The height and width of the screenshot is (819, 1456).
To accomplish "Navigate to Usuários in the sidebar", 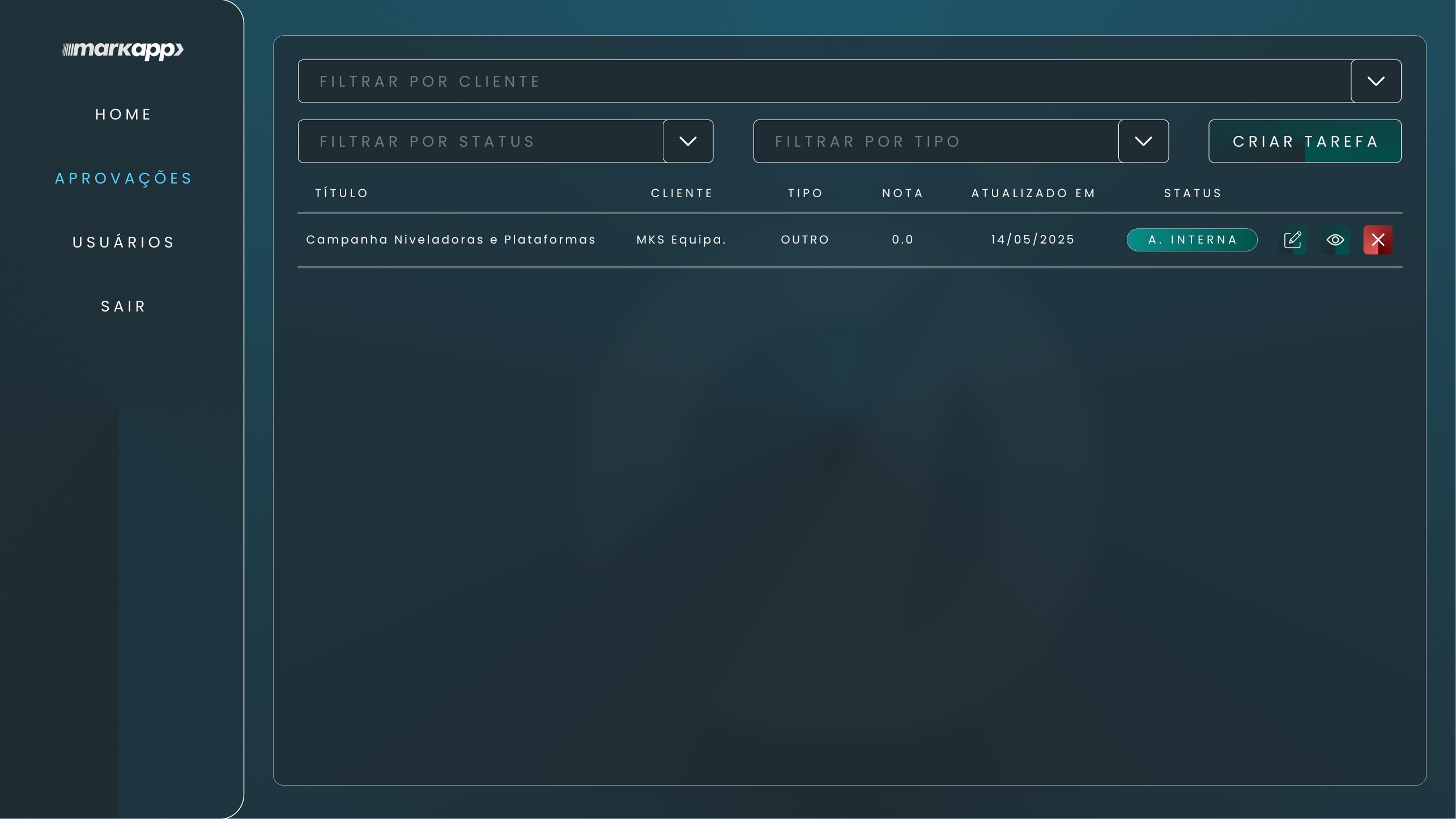I will (123, 242).
